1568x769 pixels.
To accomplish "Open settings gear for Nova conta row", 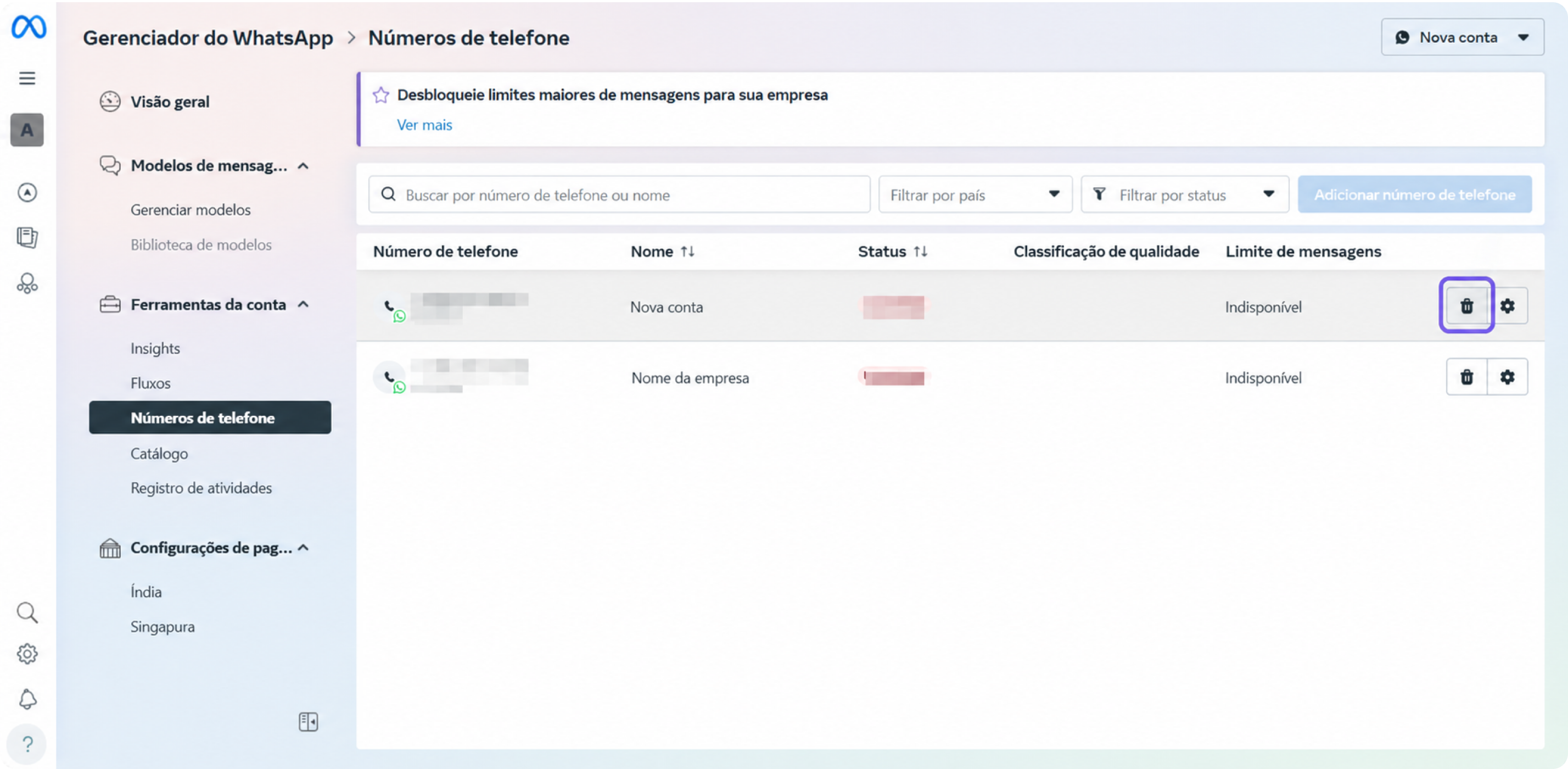I will tap(1507, 305).
